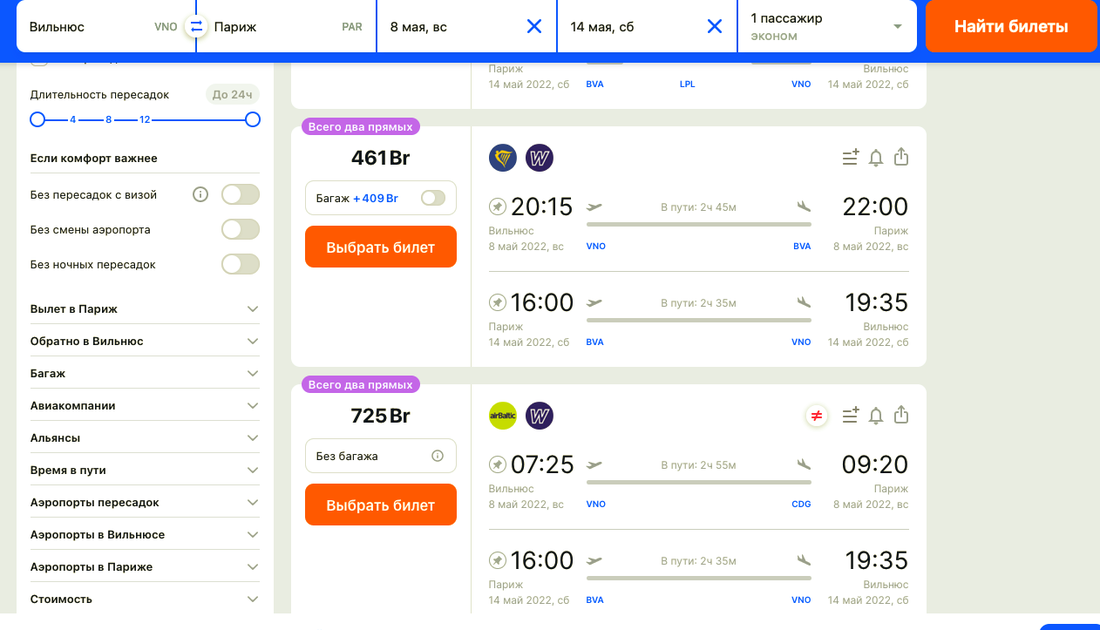The image size is (1100, 630).
Task: Expand 'Вылет в Париж' filter
Action: point(144,309)
